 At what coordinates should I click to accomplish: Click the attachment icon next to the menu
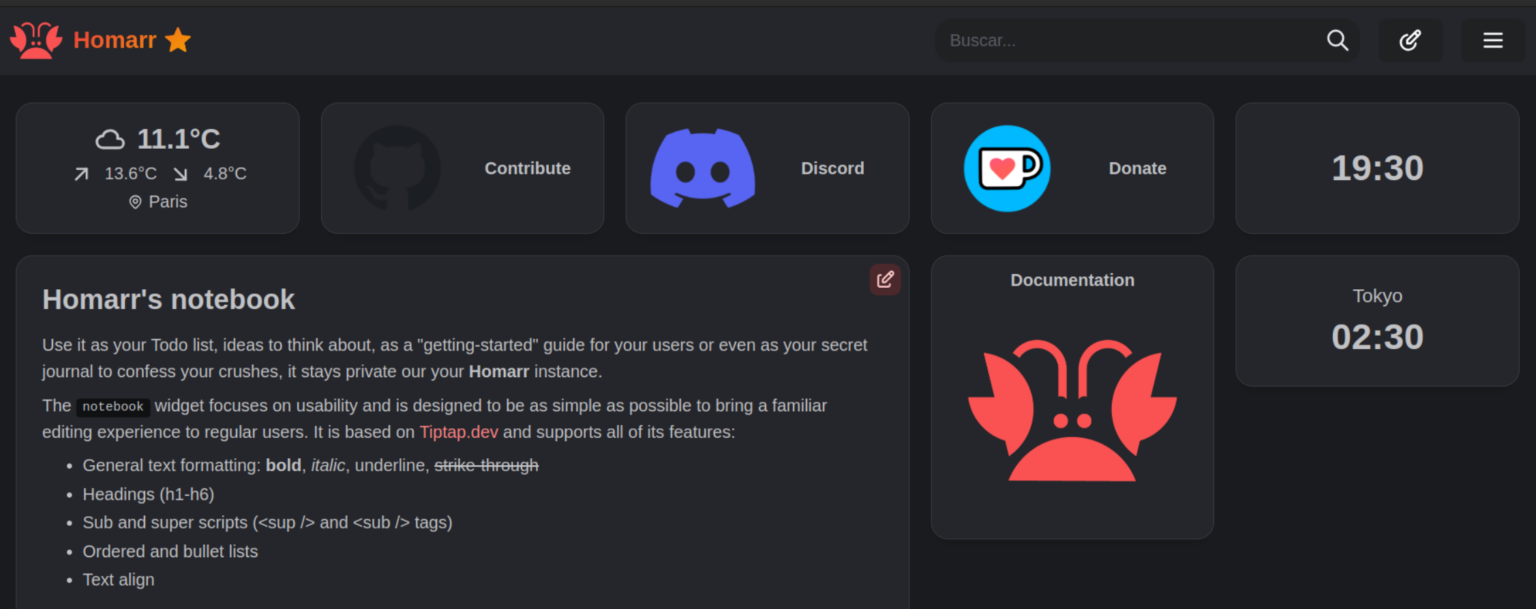click(x=1411, y=40)
